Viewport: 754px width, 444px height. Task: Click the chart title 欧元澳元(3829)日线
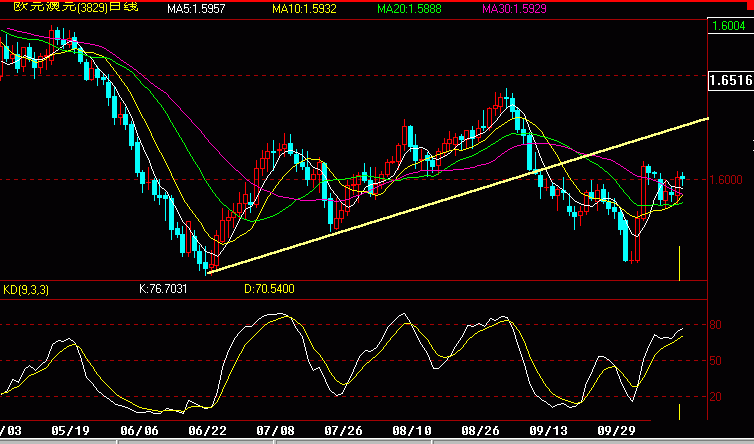pyautogui.click(x=76, y=7)
